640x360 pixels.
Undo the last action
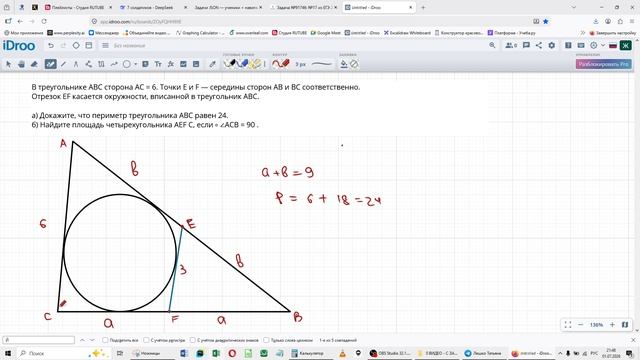51,46
